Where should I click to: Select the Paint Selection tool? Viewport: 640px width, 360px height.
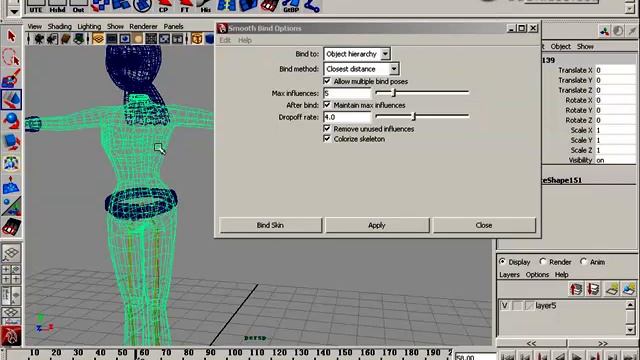coord(11,78)
